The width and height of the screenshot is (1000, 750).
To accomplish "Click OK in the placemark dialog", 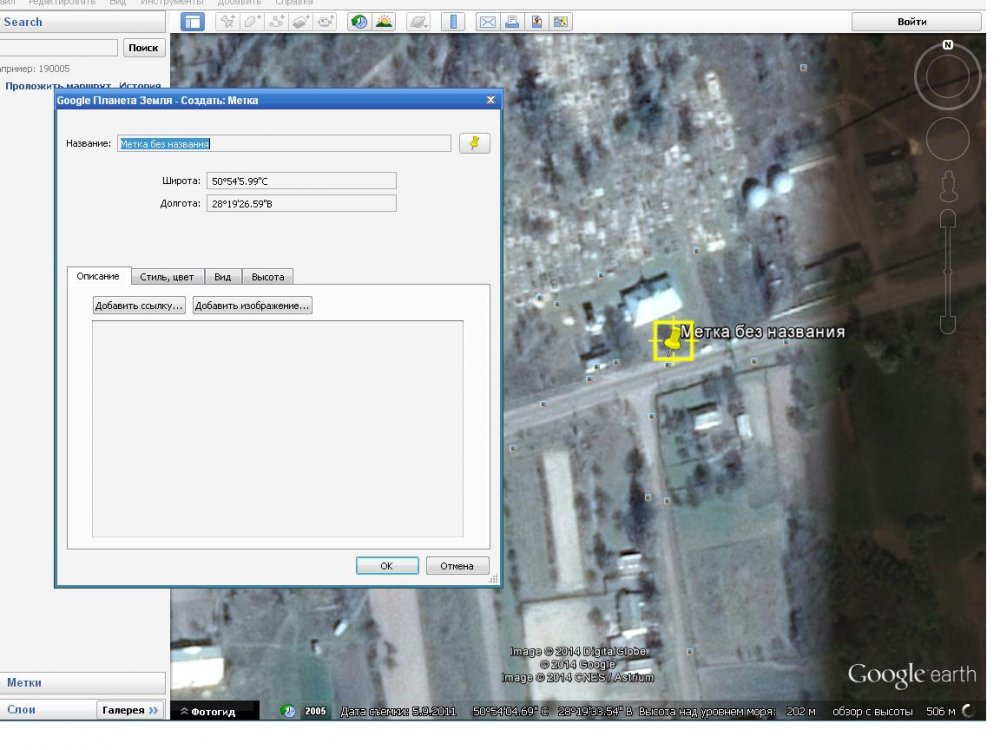I will coord(387,566).
